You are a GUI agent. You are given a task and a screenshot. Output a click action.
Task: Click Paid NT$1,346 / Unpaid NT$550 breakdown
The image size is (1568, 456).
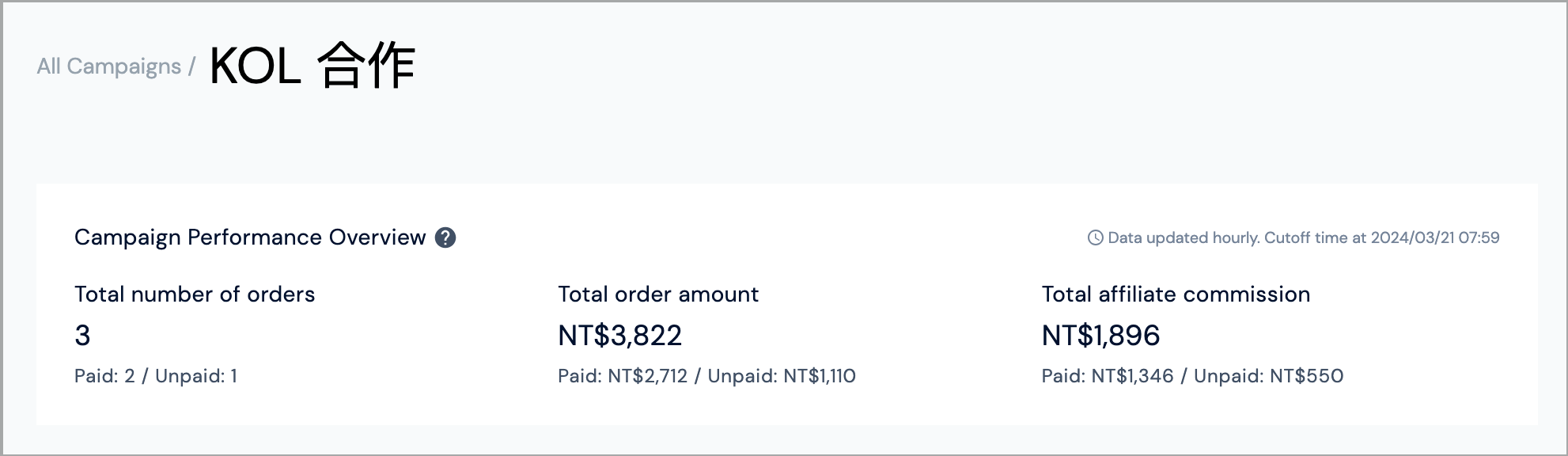[x=1192, y=376]
